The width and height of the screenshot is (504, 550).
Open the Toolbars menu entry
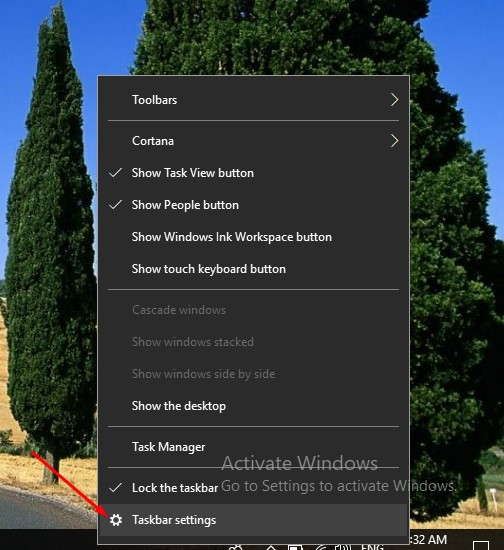click(x=253, y=100)
